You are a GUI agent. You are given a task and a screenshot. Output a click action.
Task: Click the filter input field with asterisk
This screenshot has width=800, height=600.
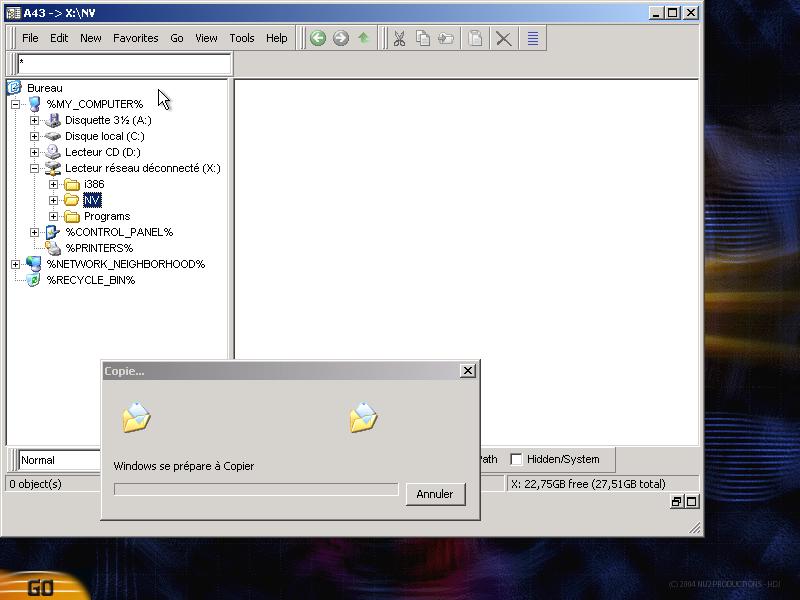(124, 64)
